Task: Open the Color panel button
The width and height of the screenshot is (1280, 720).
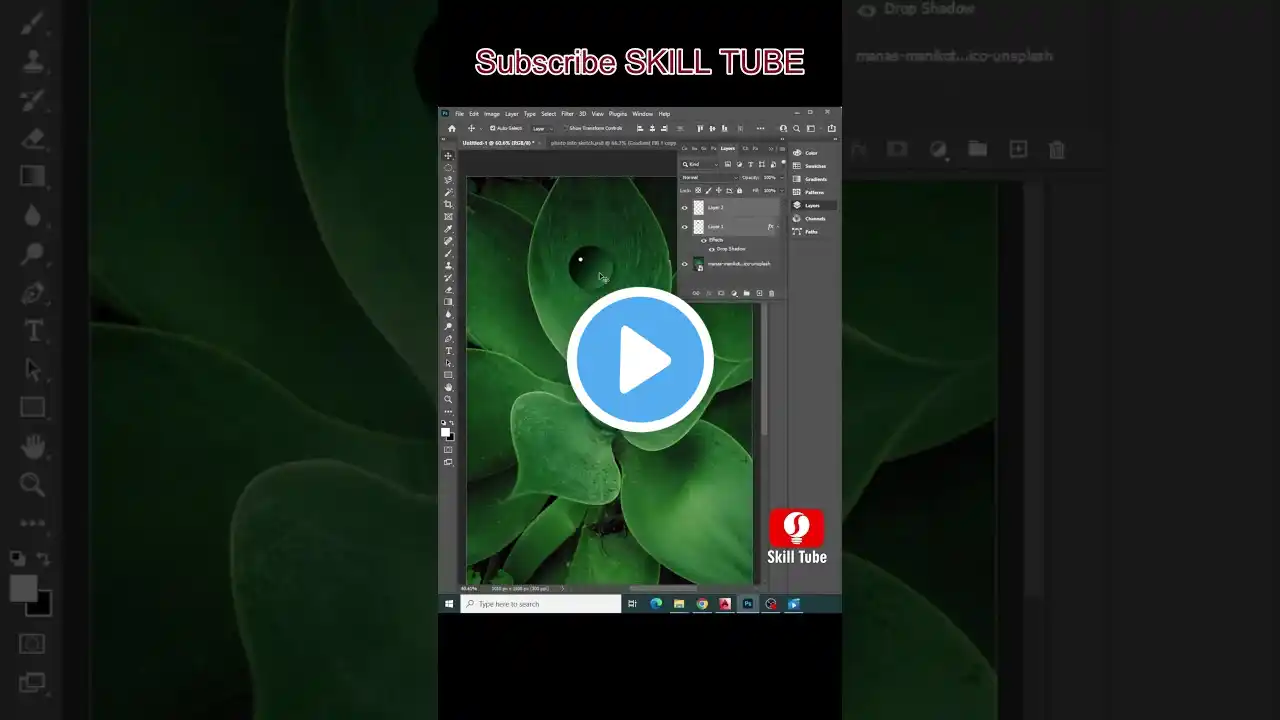Action: 813,153
